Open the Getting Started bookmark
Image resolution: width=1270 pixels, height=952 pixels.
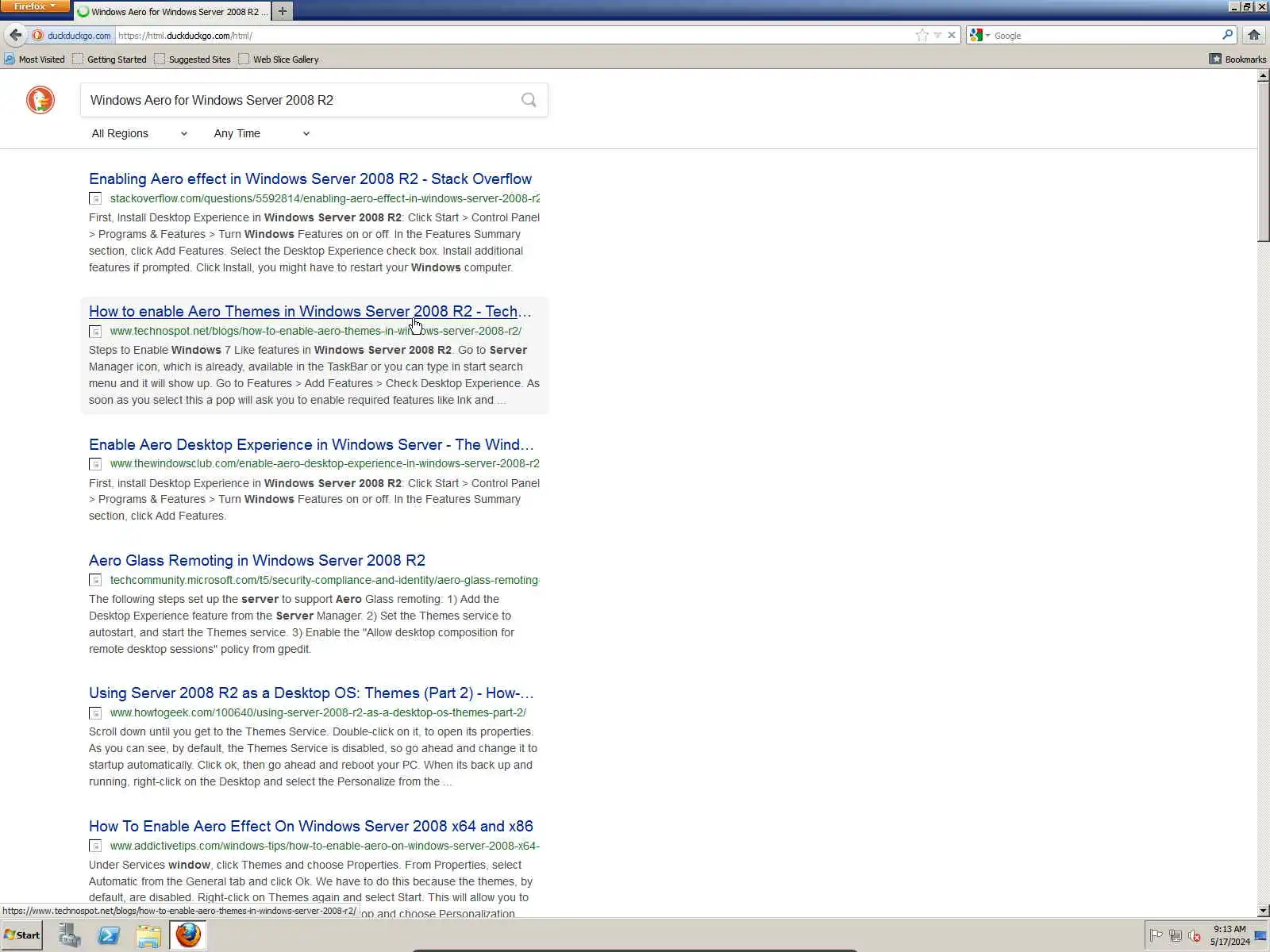(x=110, y=59)
